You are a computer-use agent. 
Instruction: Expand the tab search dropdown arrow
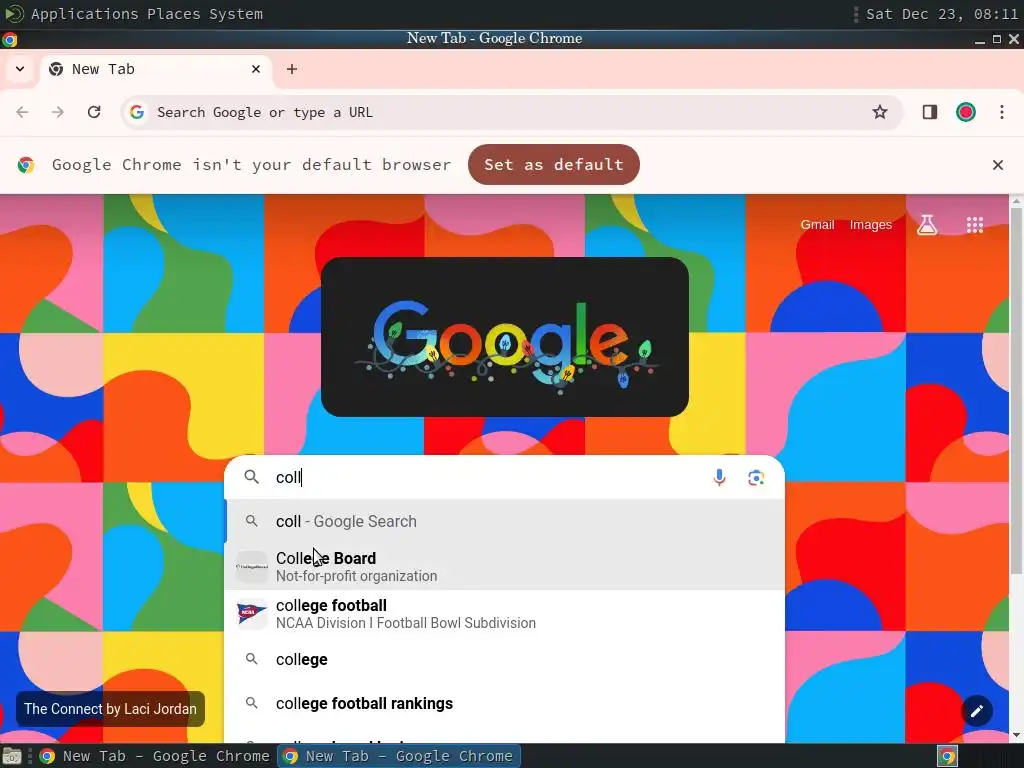click(x=20, y=69)
